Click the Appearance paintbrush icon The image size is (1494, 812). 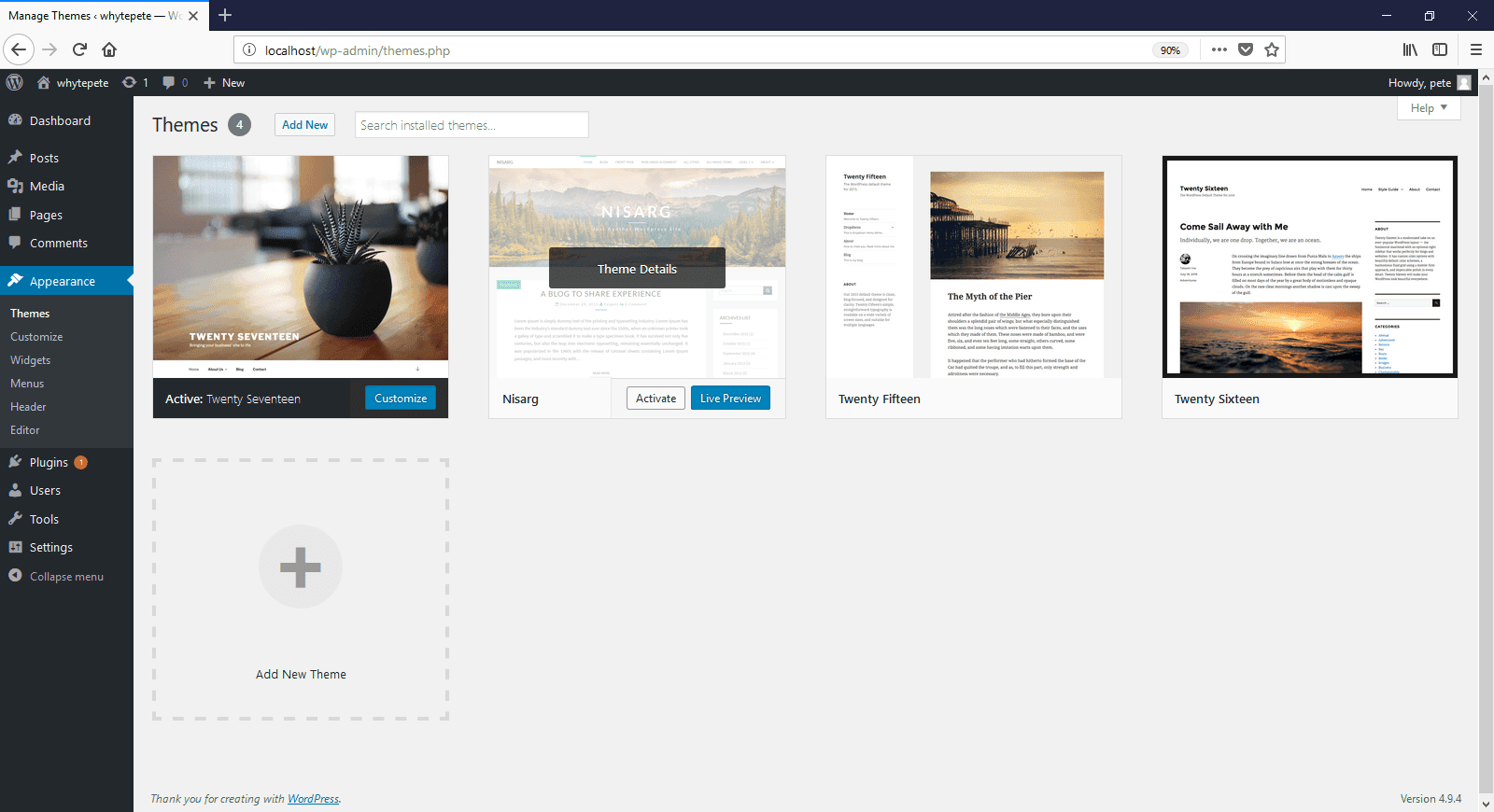click(15, 280)
